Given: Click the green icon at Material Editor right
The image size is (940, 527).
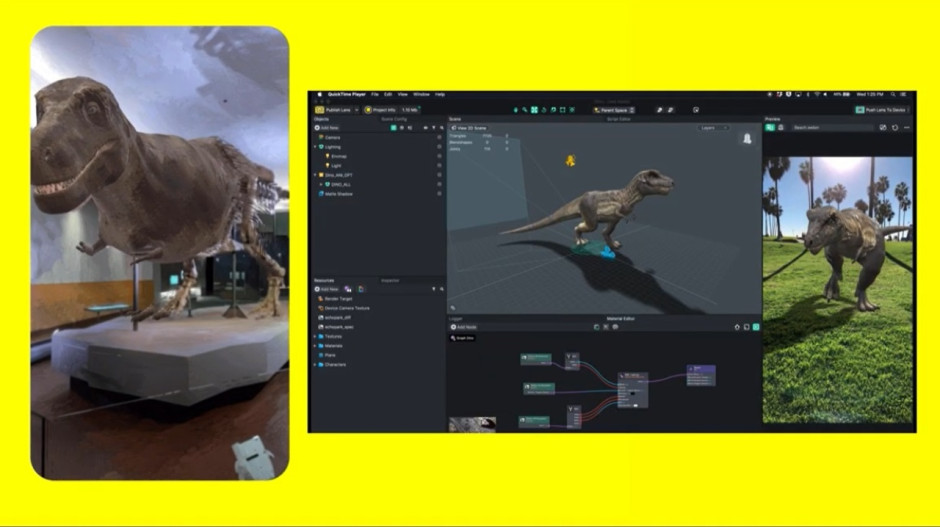Looking at the screenshot, I should (756, 327).
